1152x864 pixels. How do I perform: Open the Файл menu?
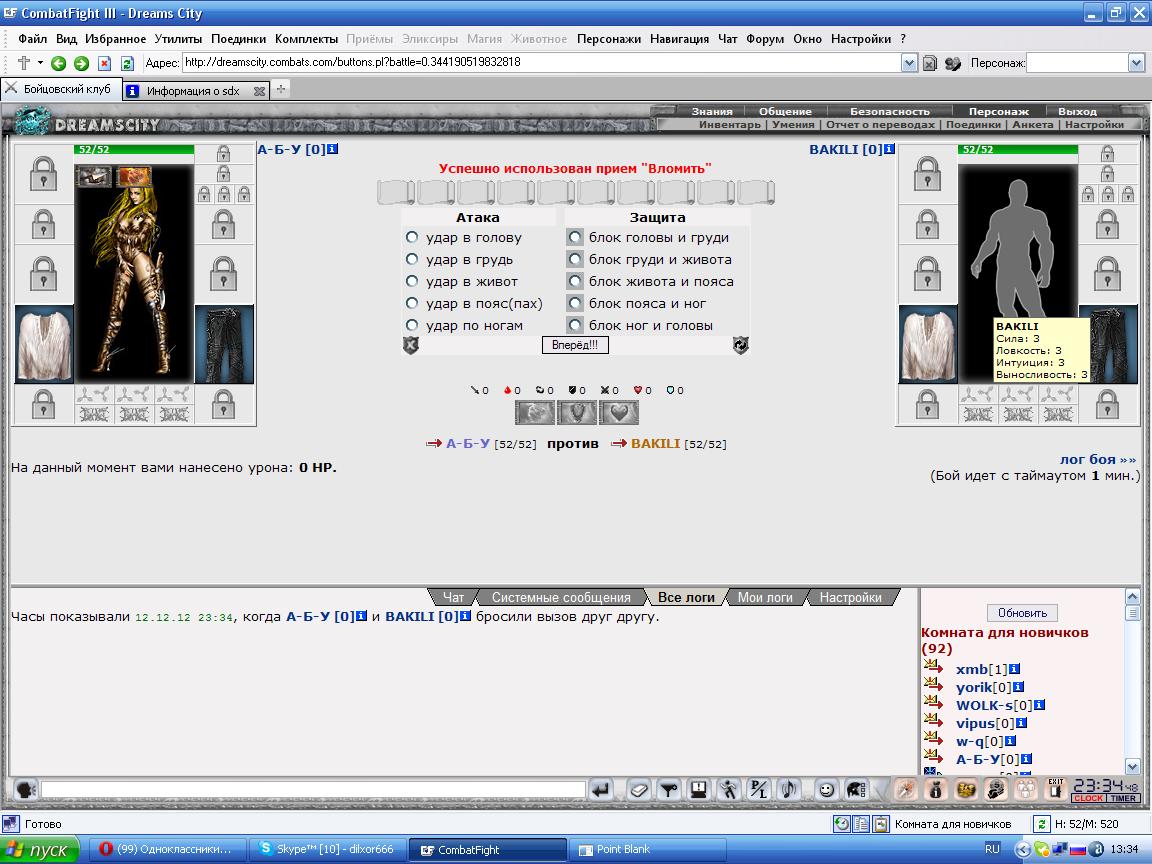click(x=32, y=39)
